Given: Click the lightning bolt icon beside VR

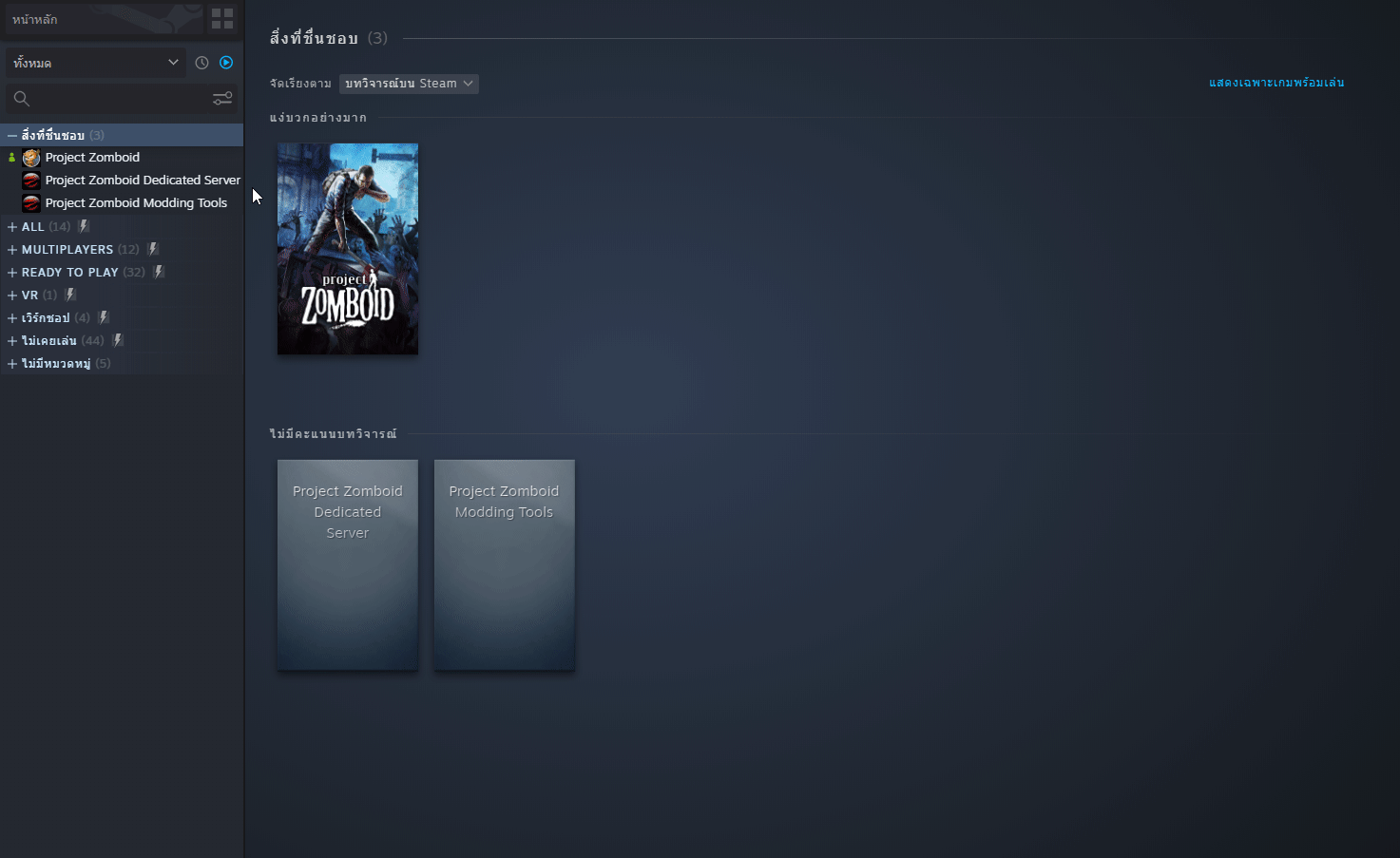Looking at the screenshot, I should pos(70,295).
